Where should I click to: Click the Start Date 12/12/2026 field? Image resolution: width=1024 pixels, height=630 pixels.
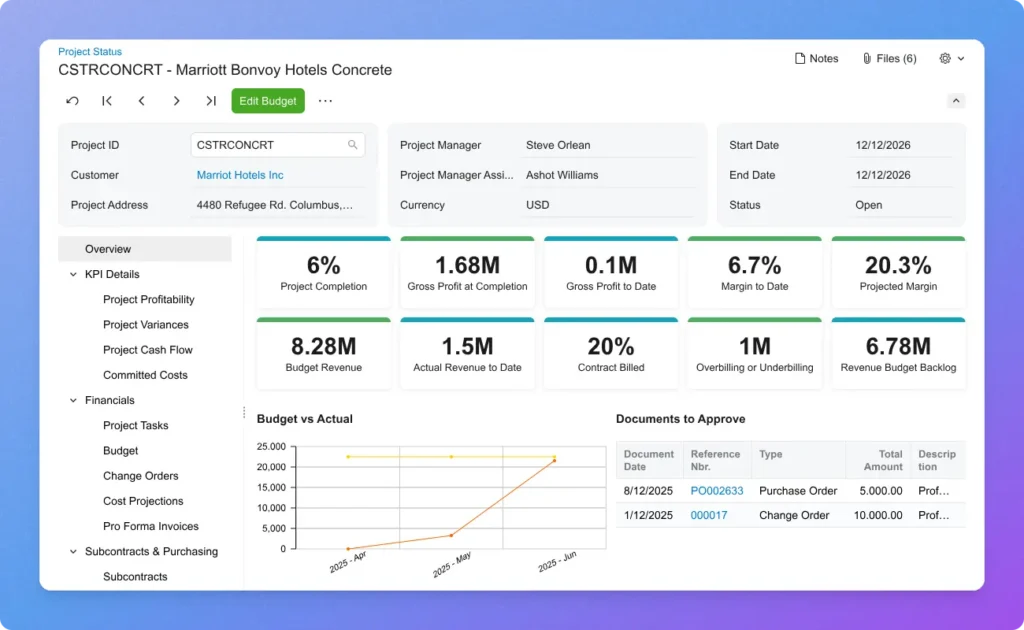[x=903, y=145]
